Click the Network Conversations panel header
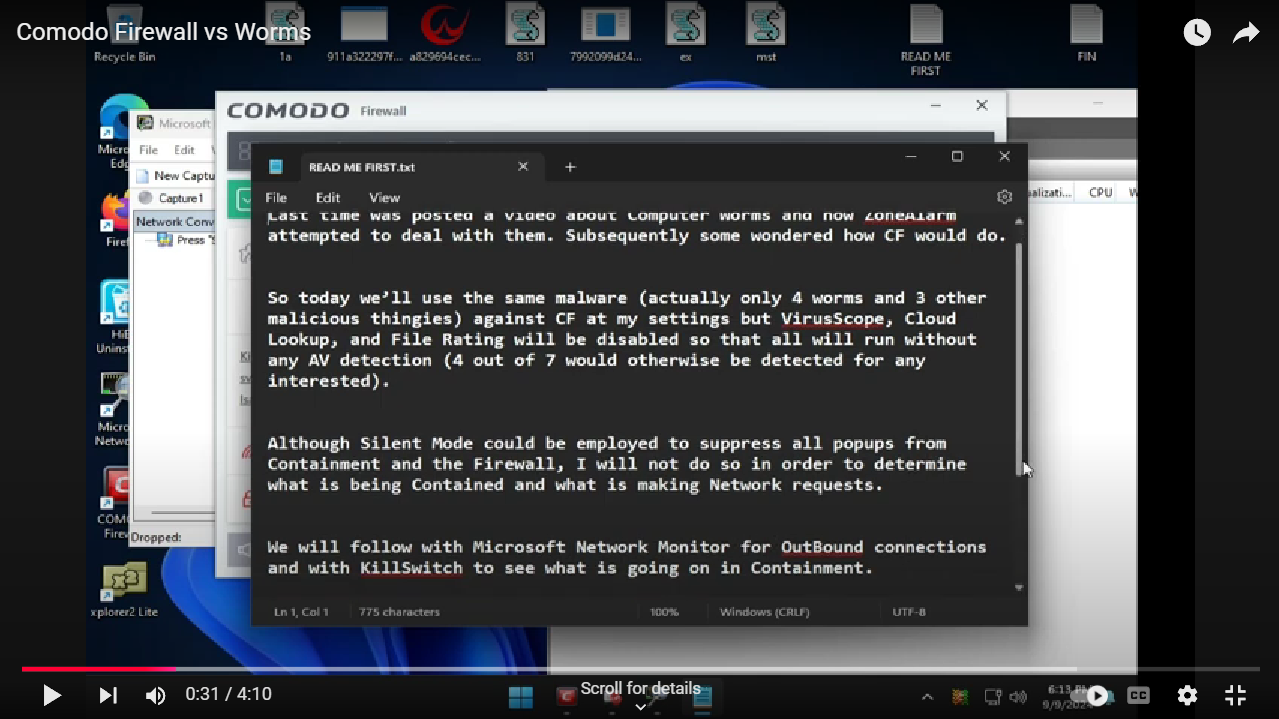Image resolution: width=1279 pixels, height=719 pixels. [x=175, y=222]
